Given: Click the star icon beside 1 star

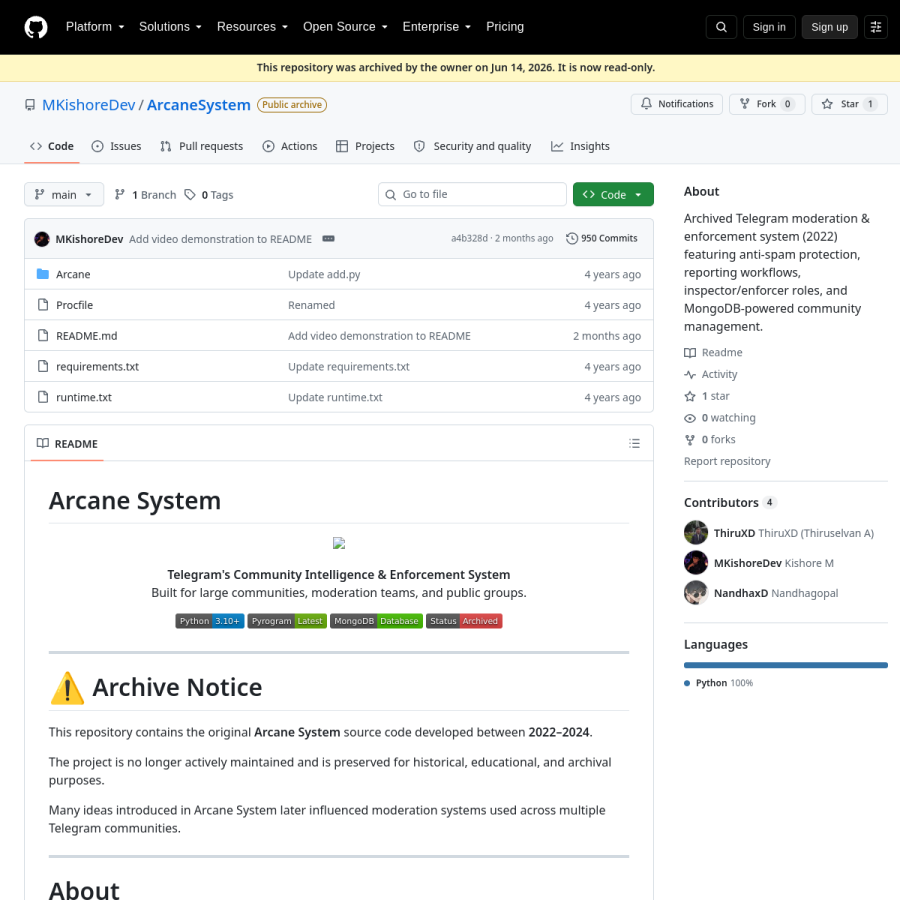Looking at the screenshot, I should 690,396.
